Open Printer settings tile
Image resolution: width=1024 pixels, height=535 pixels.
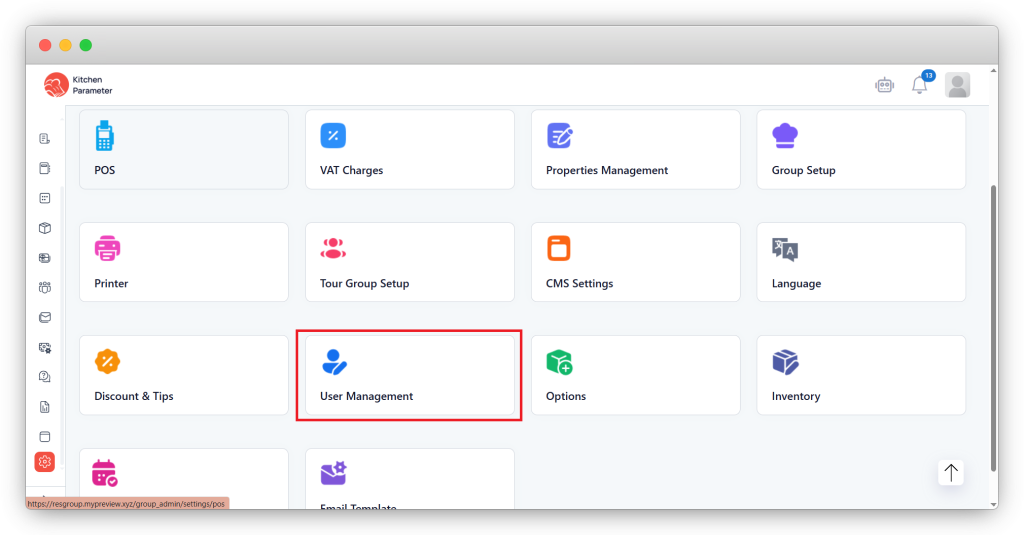click(x=183, y=262)
